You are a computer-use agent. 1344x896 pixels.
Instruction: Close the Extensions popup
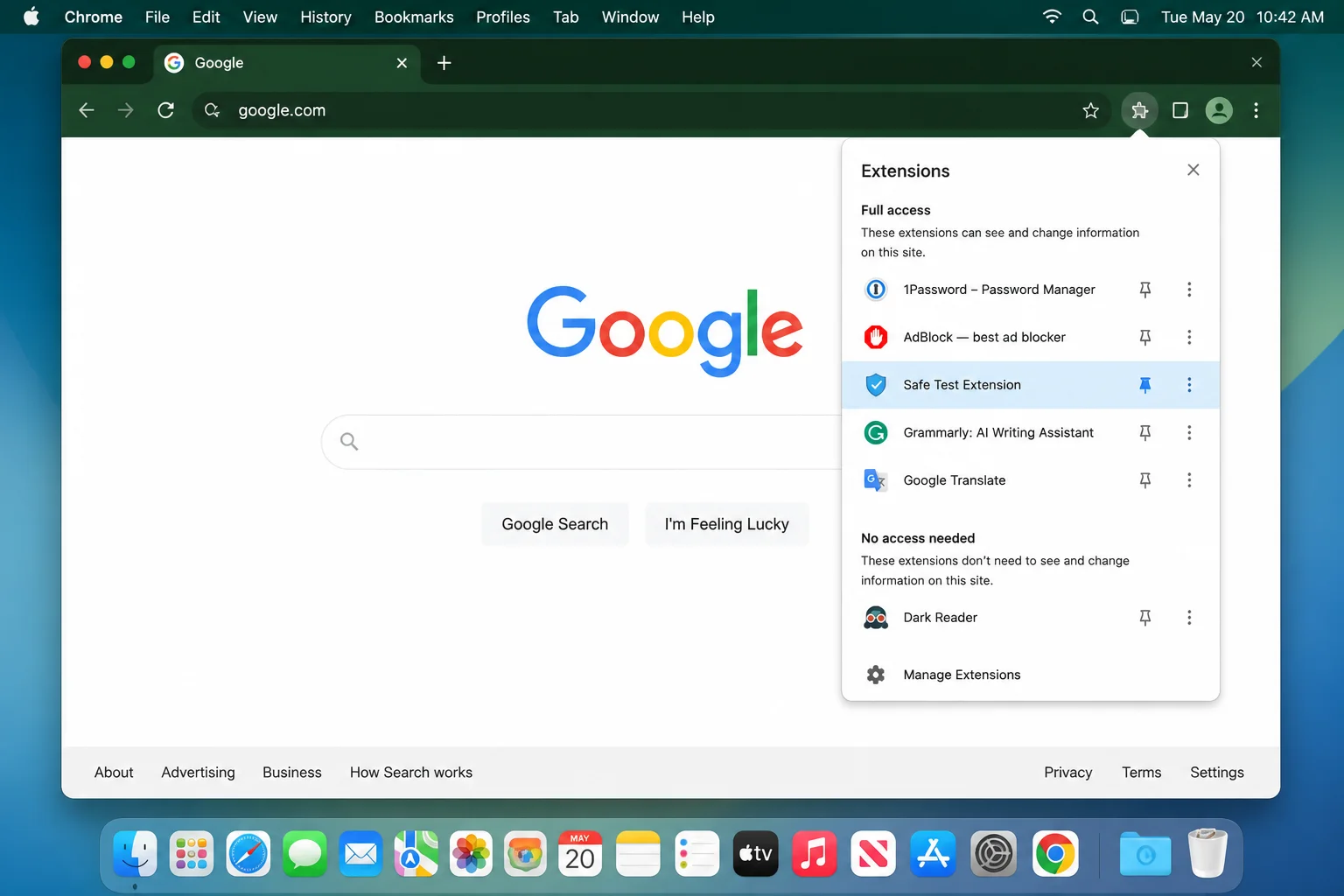pyautogui.click(x=1193, y=170)
